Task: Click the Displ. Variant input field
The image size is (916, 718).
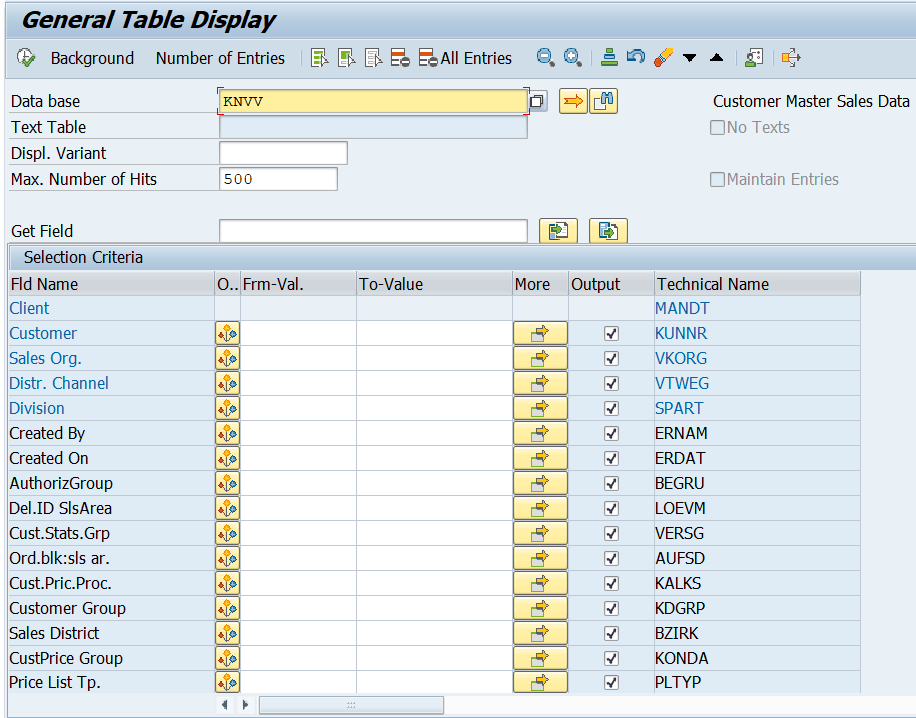Action: [283, 153]
